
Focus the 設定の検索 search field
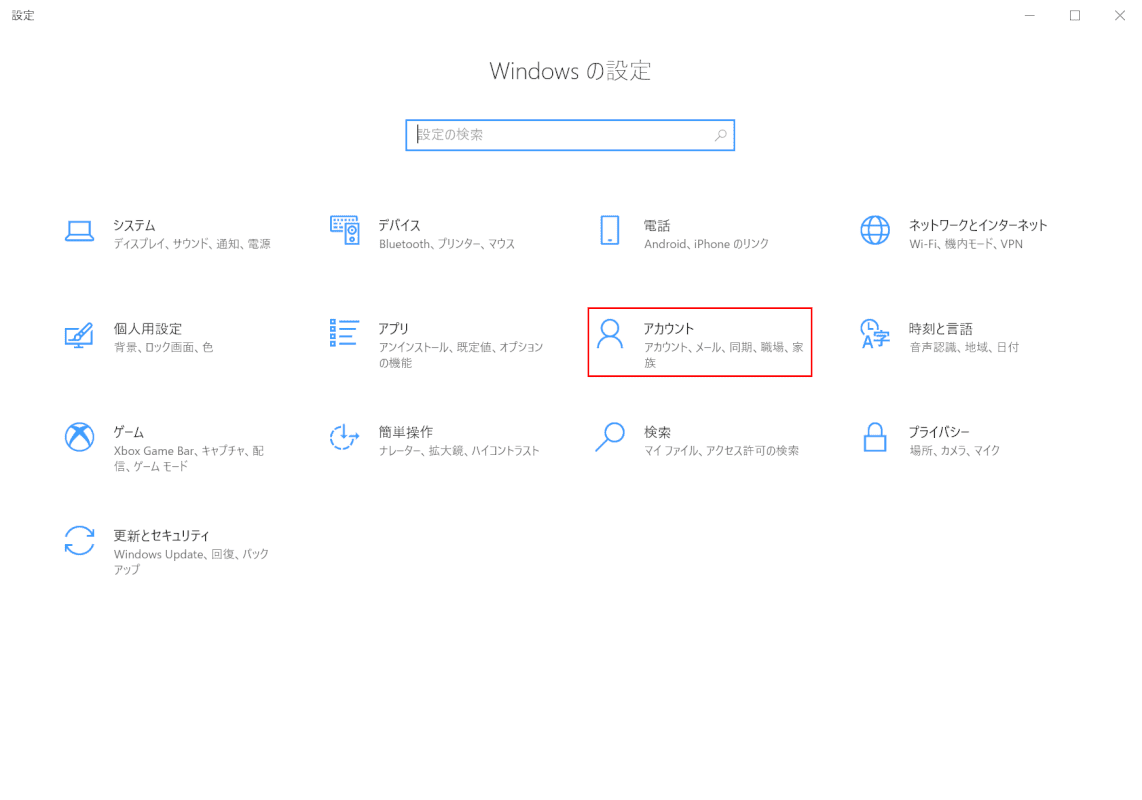coord(570,135)
